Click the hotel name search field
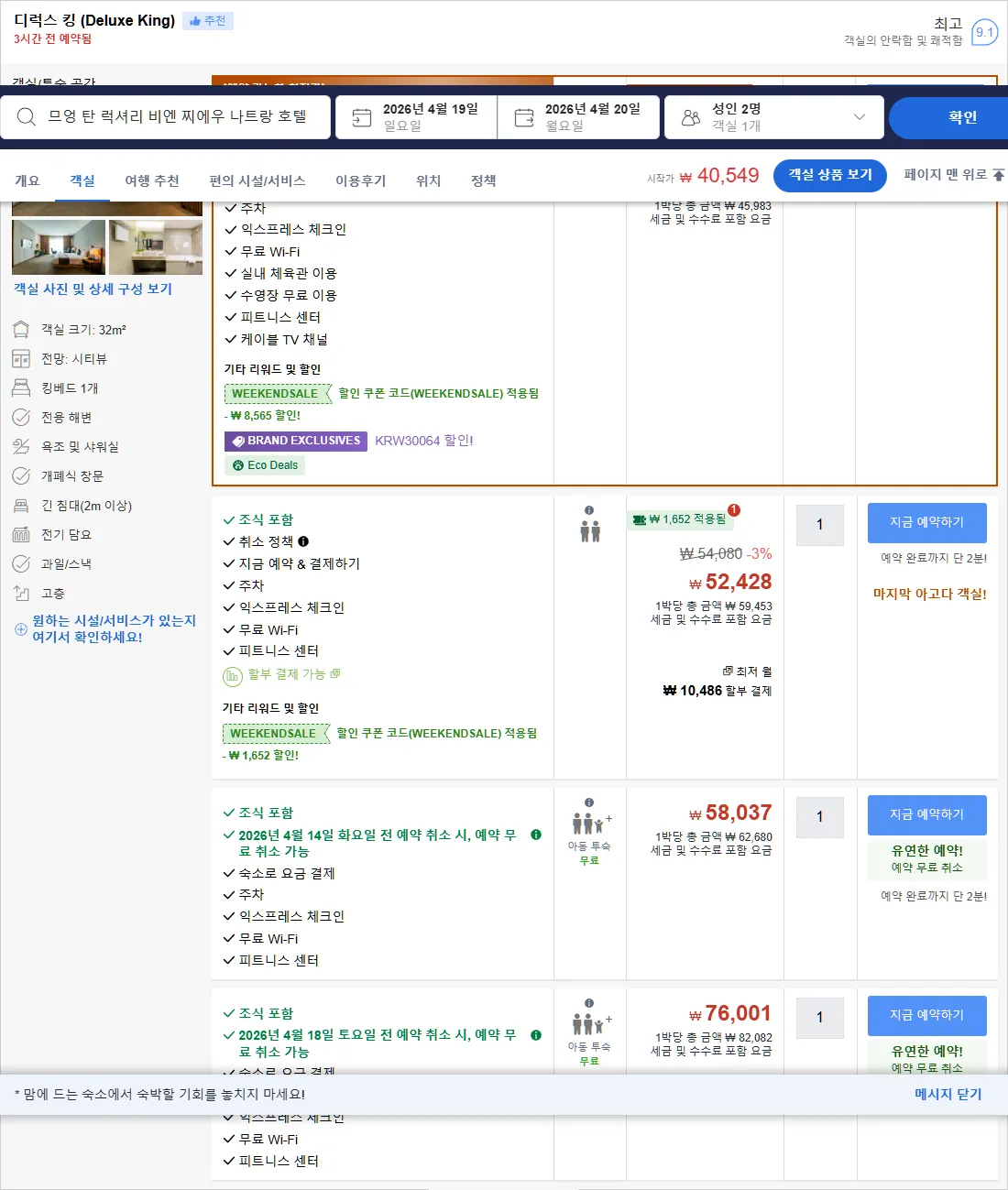Screen dimensions: 1008x1190 tap(166, 117)
